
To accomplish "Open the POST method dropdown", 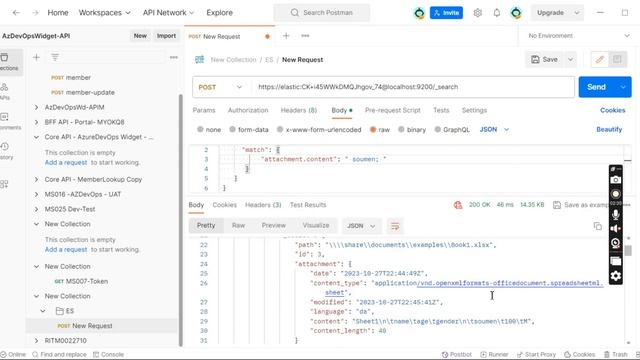I will (220, 87).
